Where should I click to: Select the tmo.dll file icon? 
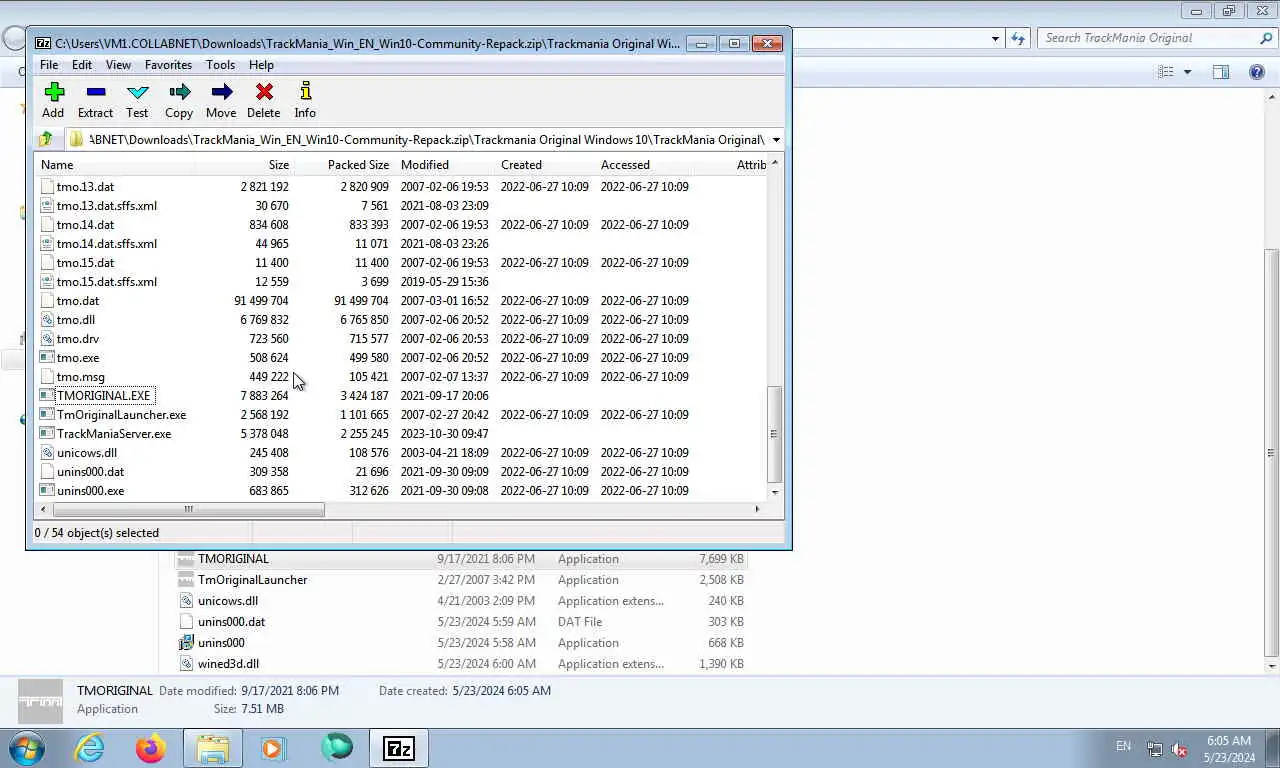[47, 319]
